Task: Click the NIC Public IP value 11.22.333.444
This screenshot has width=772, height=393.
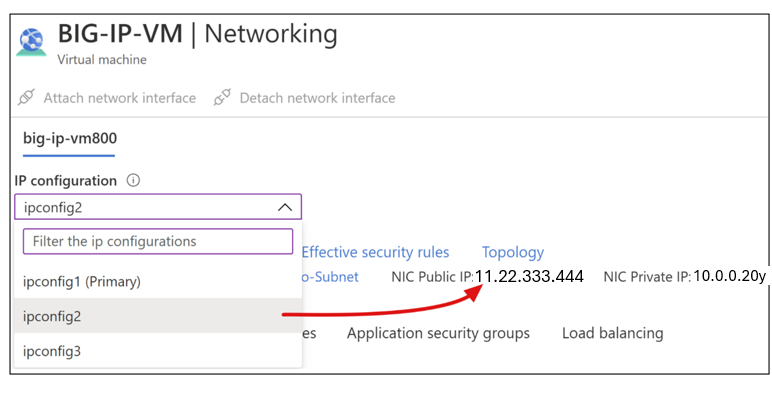Action: coord(529,277)
